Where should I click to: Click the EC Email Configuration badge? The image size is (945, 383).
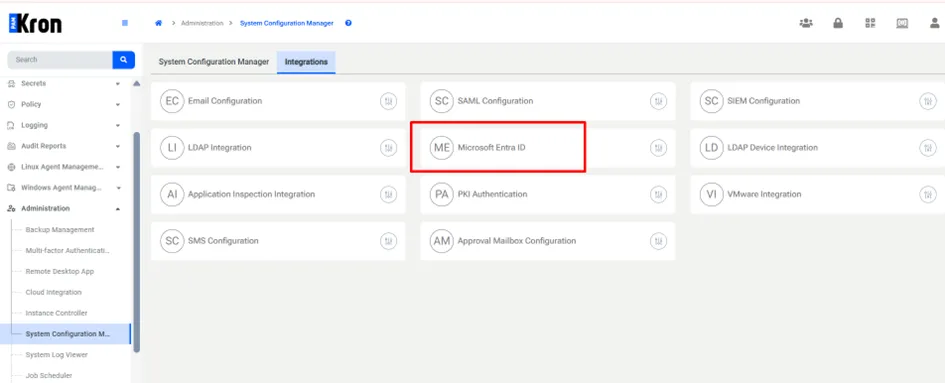click(172, 101)
